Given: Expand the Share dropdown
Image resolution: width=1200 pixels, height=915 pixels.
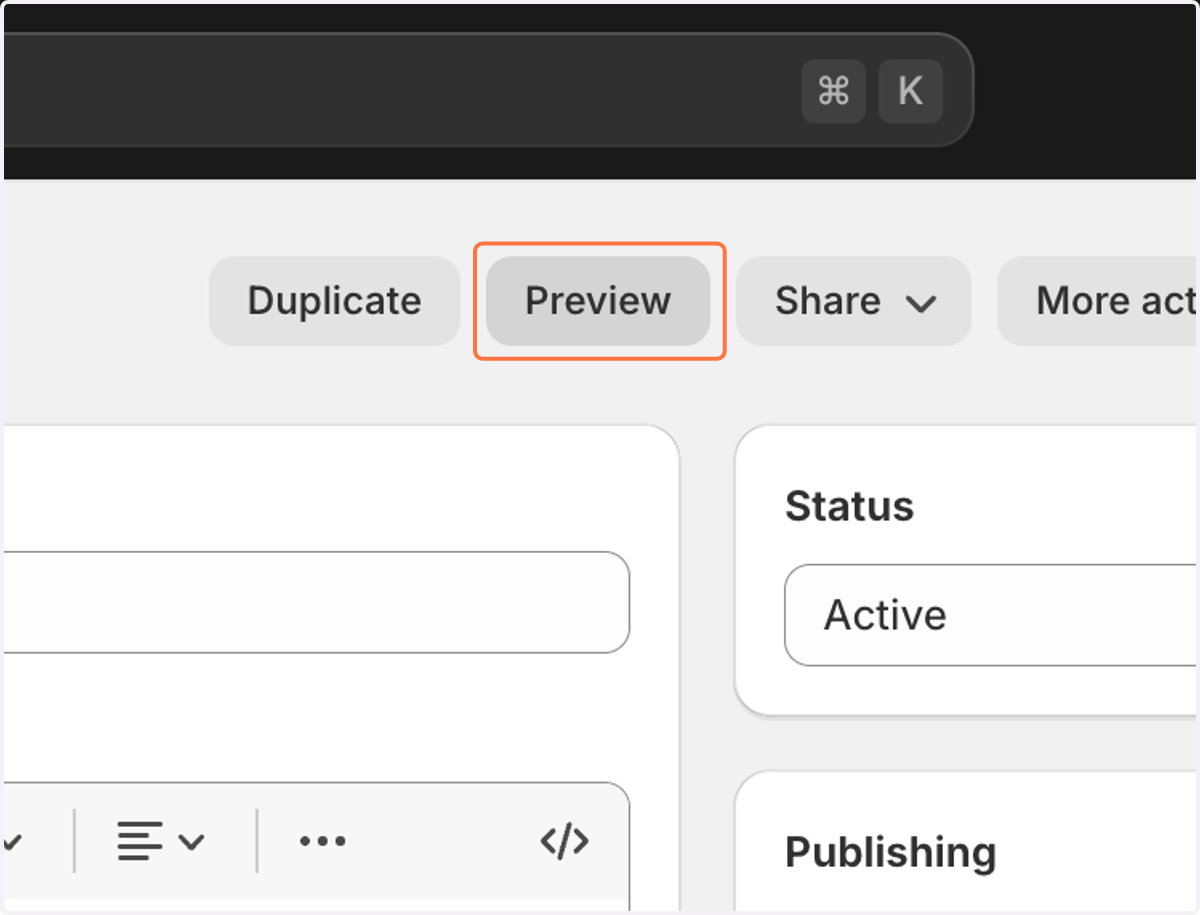Looking at the screenshot, I should [853, 301].
